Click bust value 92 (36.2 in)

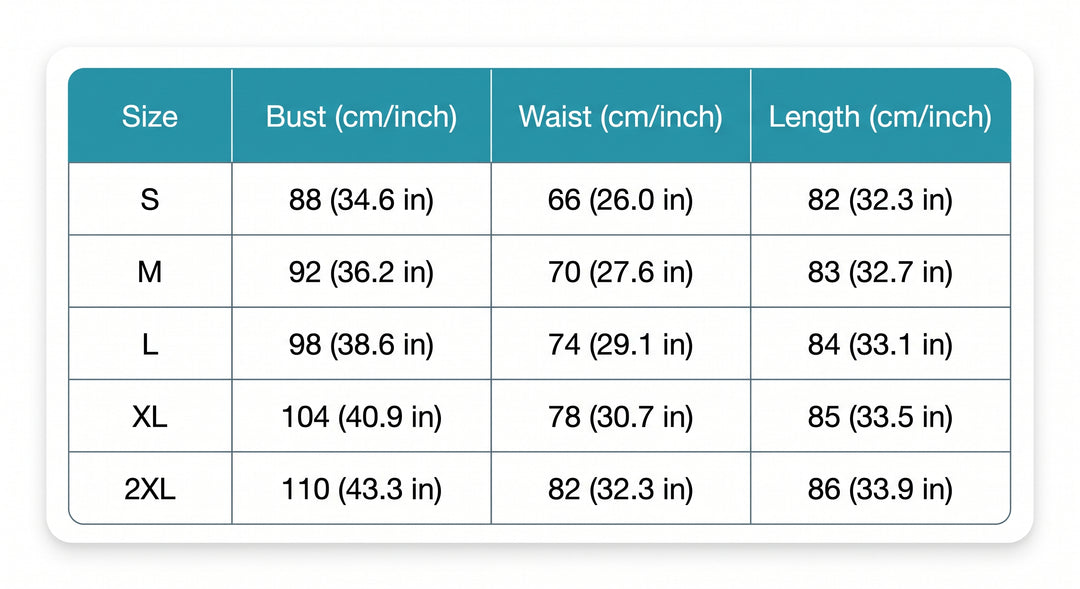click(x=362, y=271)
